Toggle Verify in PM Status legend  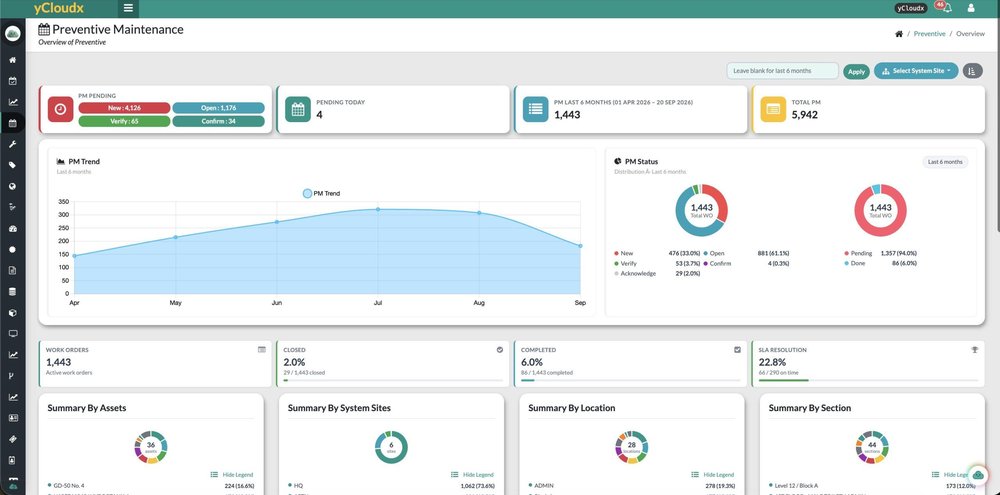pyautogui.click(x=625, y=263)
